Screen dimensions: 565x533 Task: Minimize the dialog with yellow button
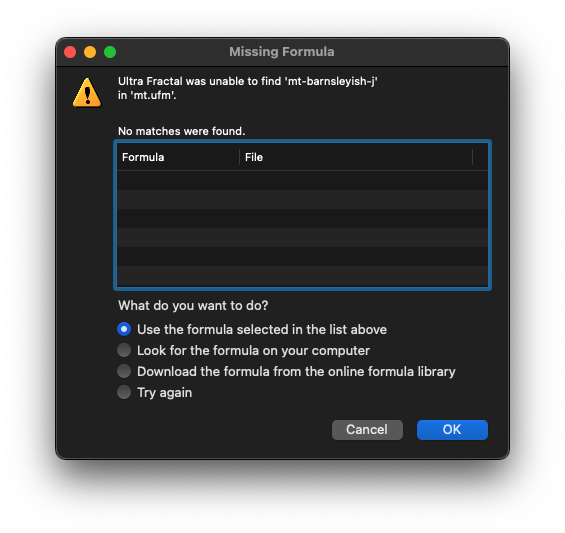(90, 52)
